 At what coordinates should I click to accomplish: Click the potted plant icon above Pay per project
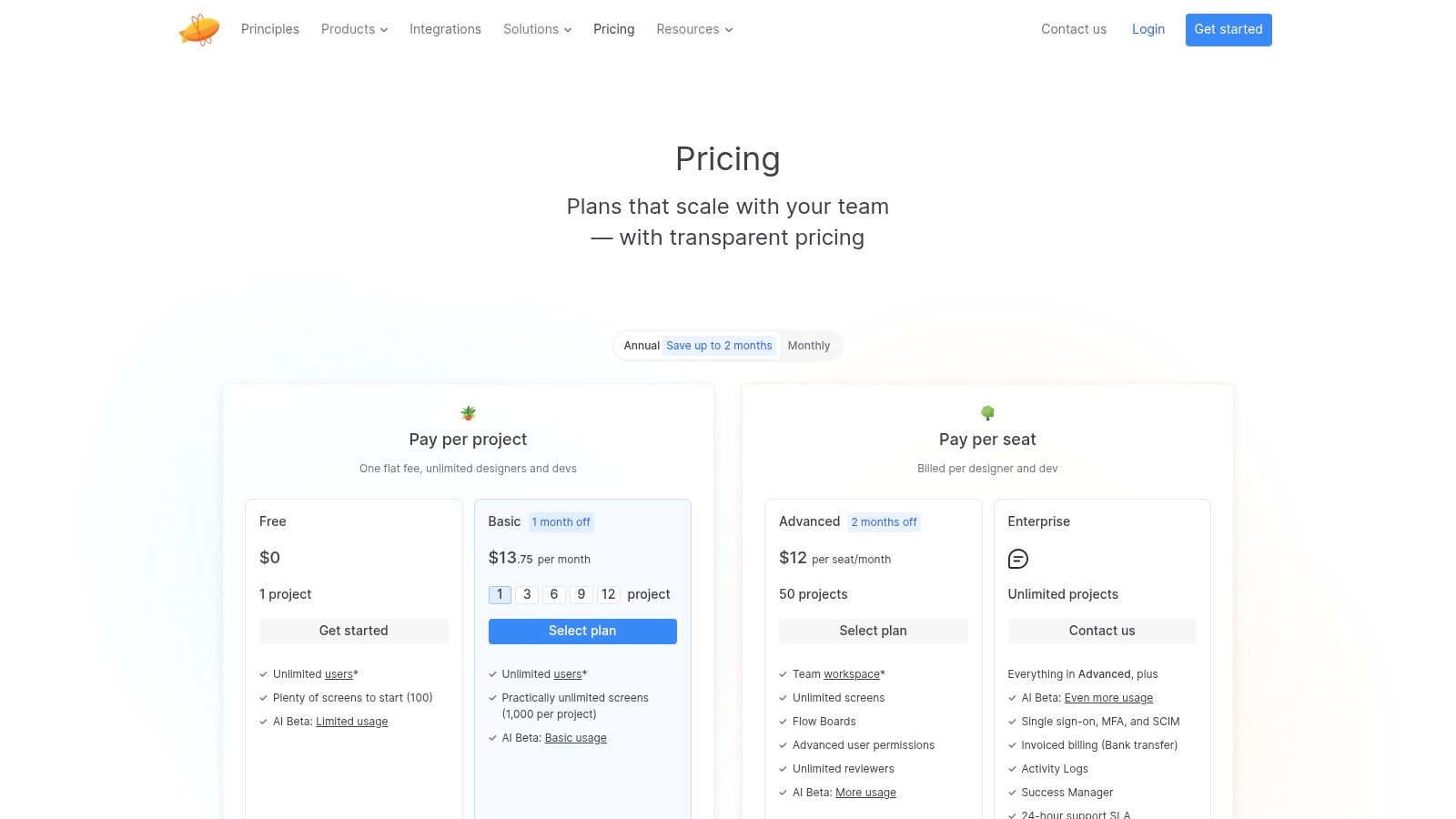pyautogui.click(x=468, y=413)
